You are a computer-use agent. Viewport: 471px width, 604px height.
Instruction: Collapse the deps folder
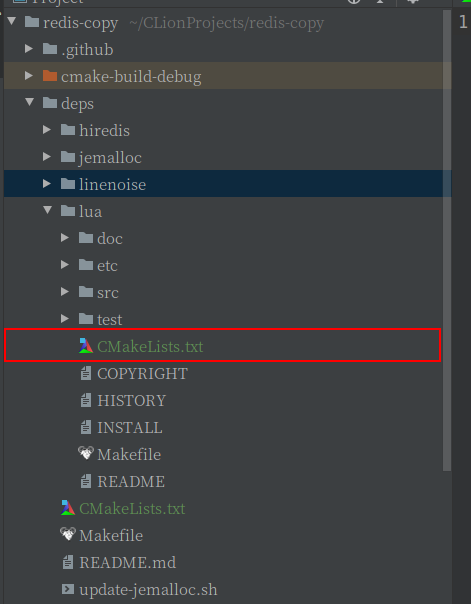click(x=30, y=102)
